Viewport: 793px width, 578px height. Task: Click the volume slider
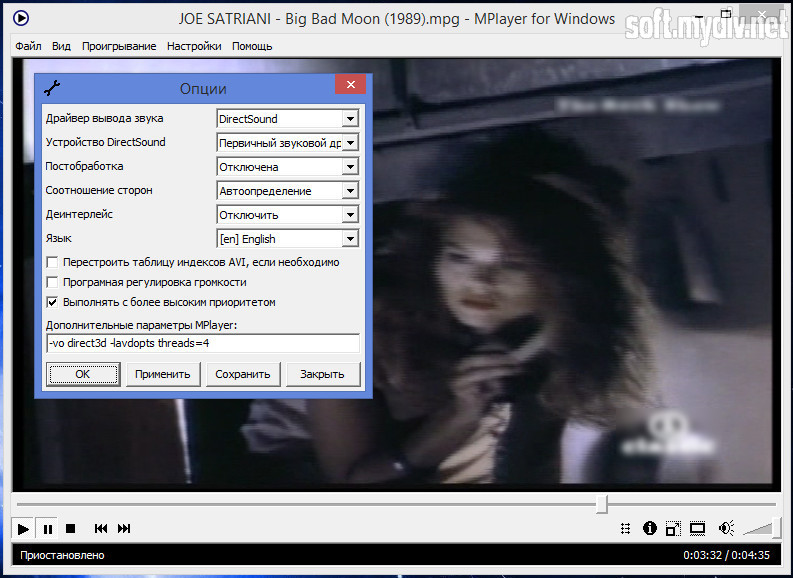coord(761,528)
